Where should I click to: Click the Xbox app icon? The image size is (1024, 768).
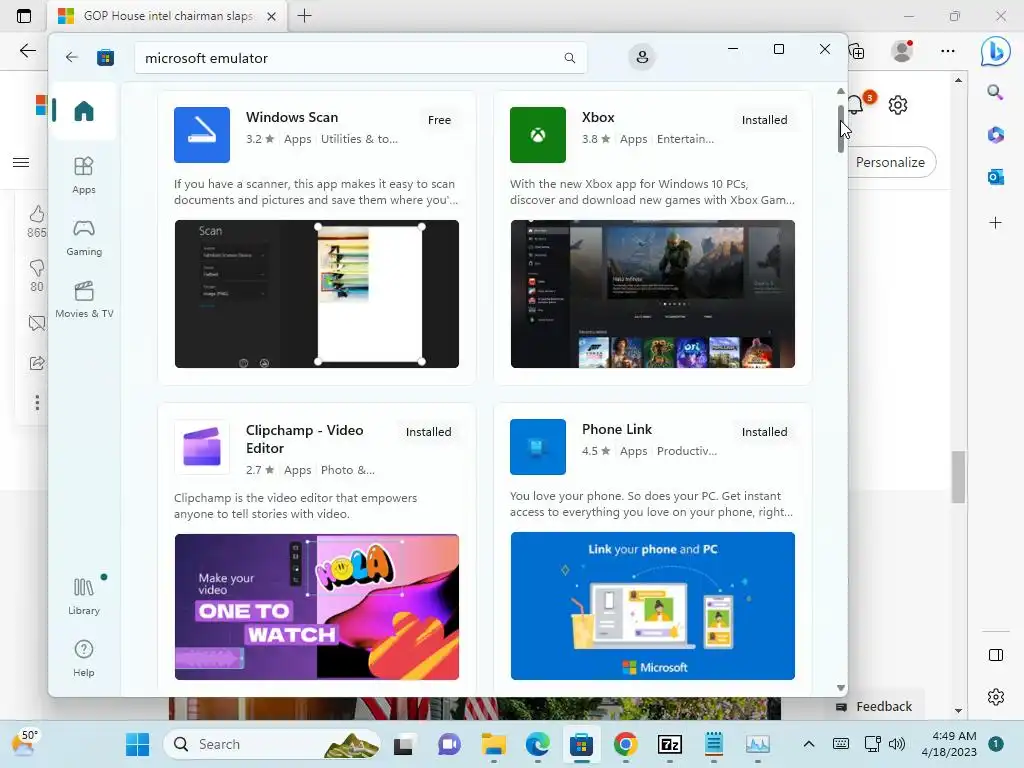pyautogui.click(x=537, y=135)
